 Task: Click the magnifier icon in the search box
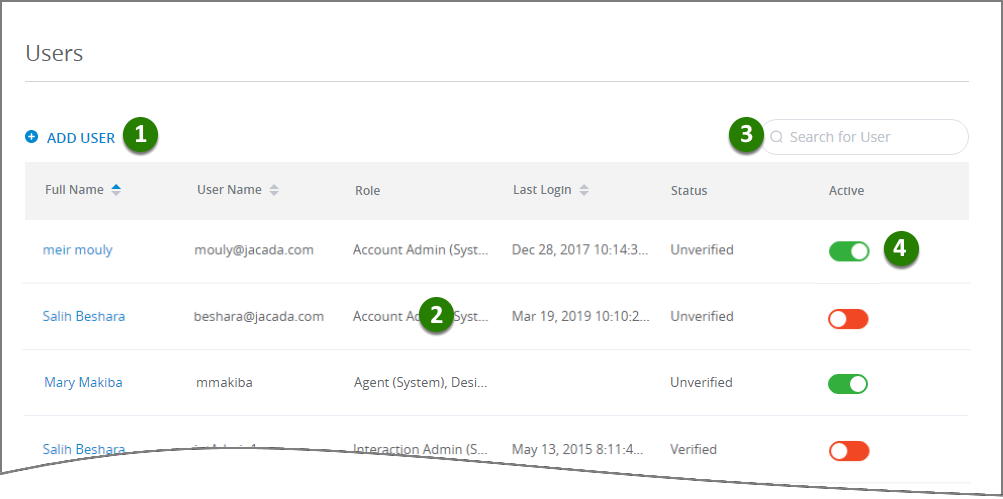tap(777, 137)
